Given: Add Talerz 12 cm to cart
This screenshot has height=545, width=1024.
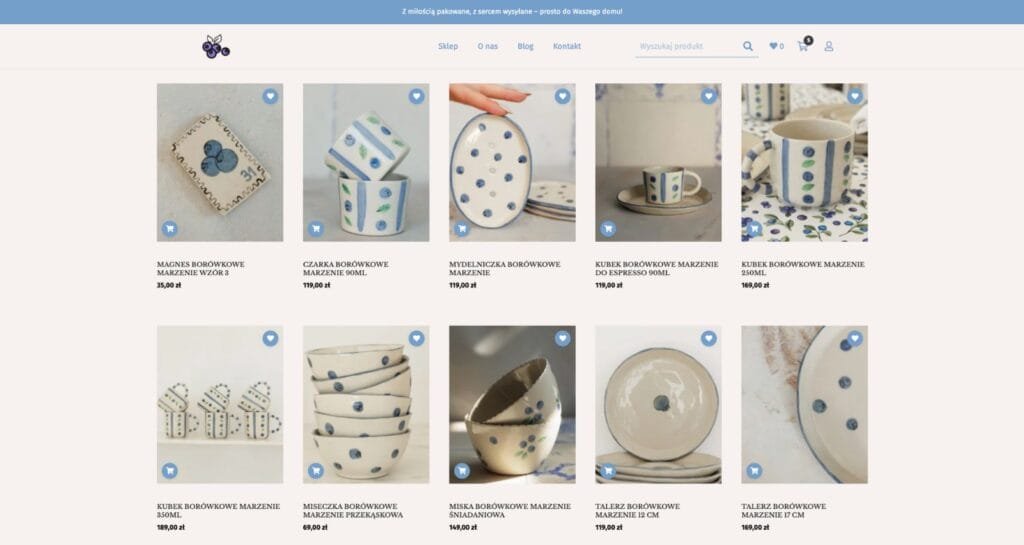Looking at the screenshot, I should (x=608, y=470).
